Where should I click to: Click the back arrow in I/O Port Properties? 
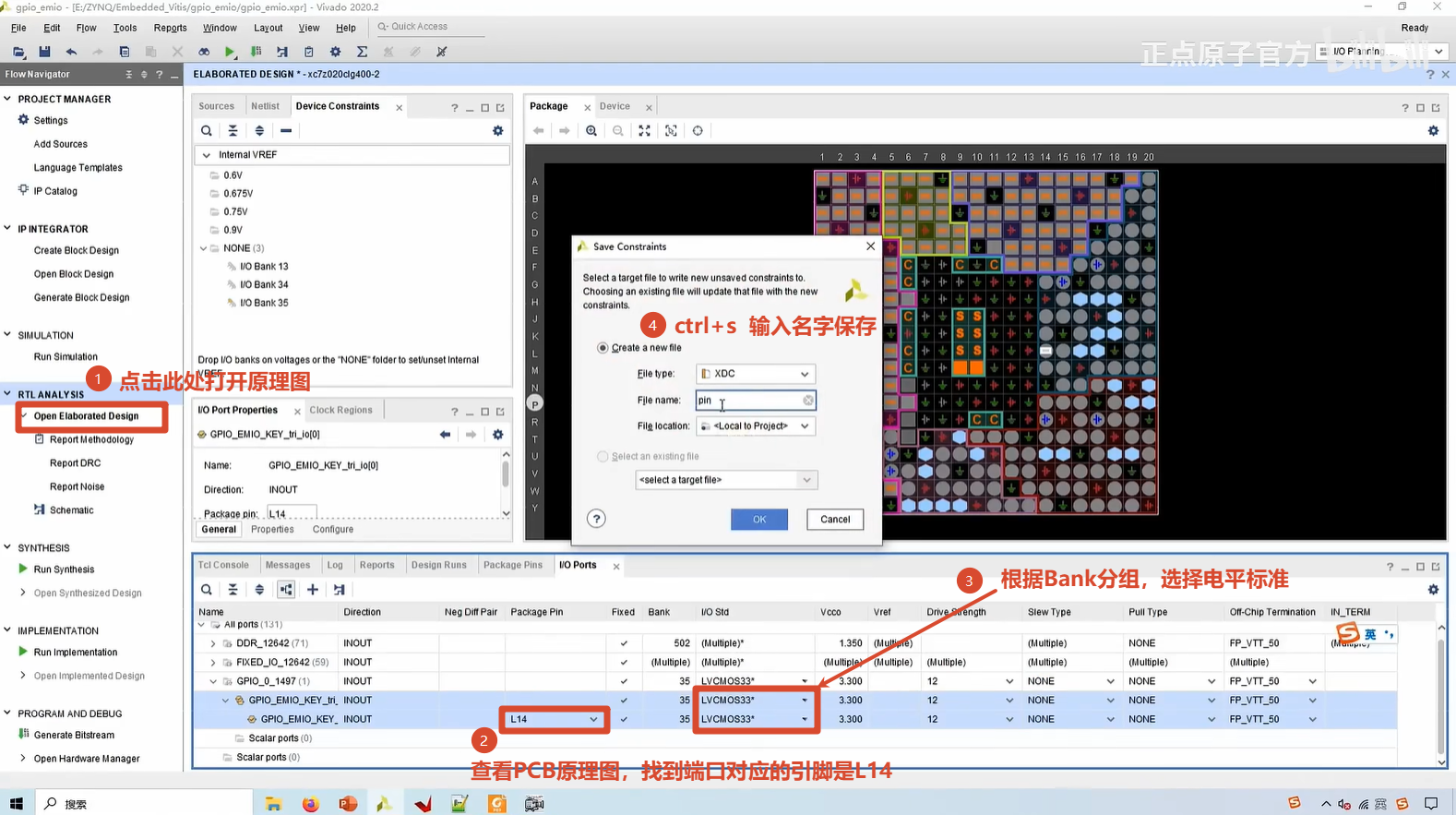tap(446, 435)
